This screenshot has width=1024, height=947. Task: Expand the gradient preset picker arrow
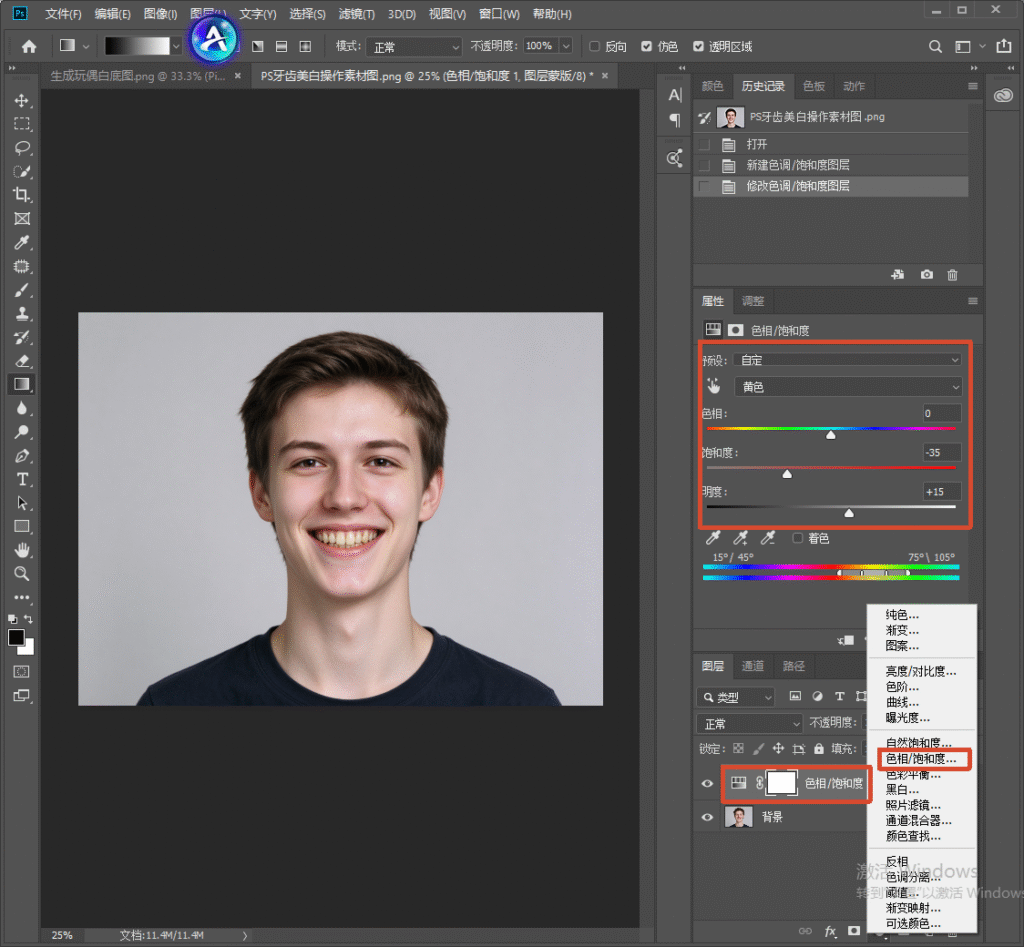pyautogui.click(x=176, y=46)
